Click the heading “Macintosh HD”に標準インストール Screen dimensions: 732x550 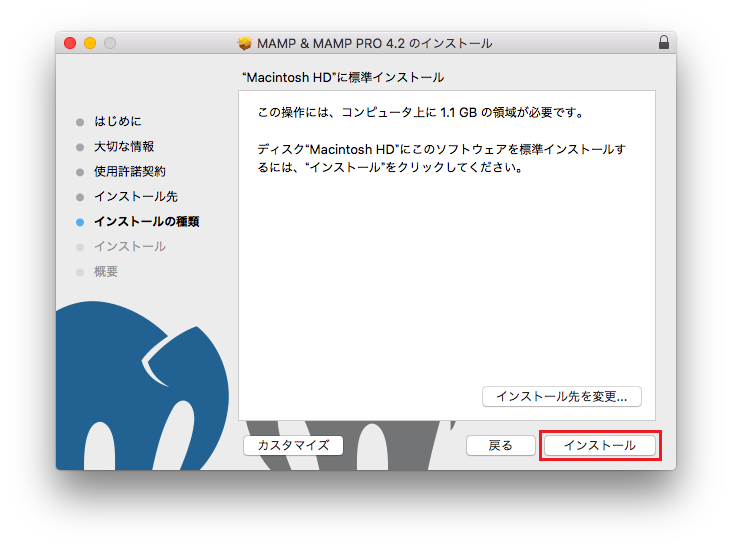point(343,78)
